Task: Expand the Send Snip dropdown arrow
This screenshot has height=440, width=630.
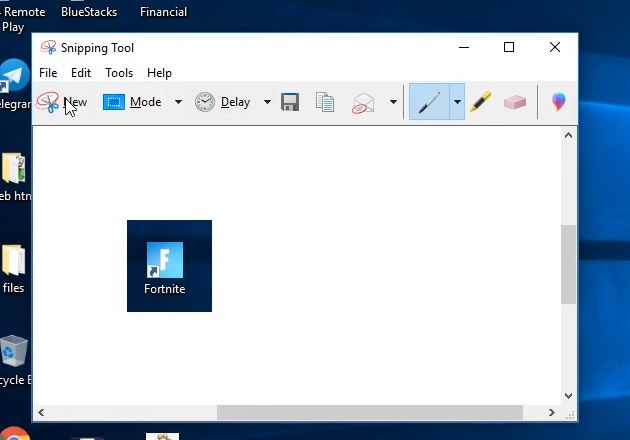Action: [x=393, y=102]
